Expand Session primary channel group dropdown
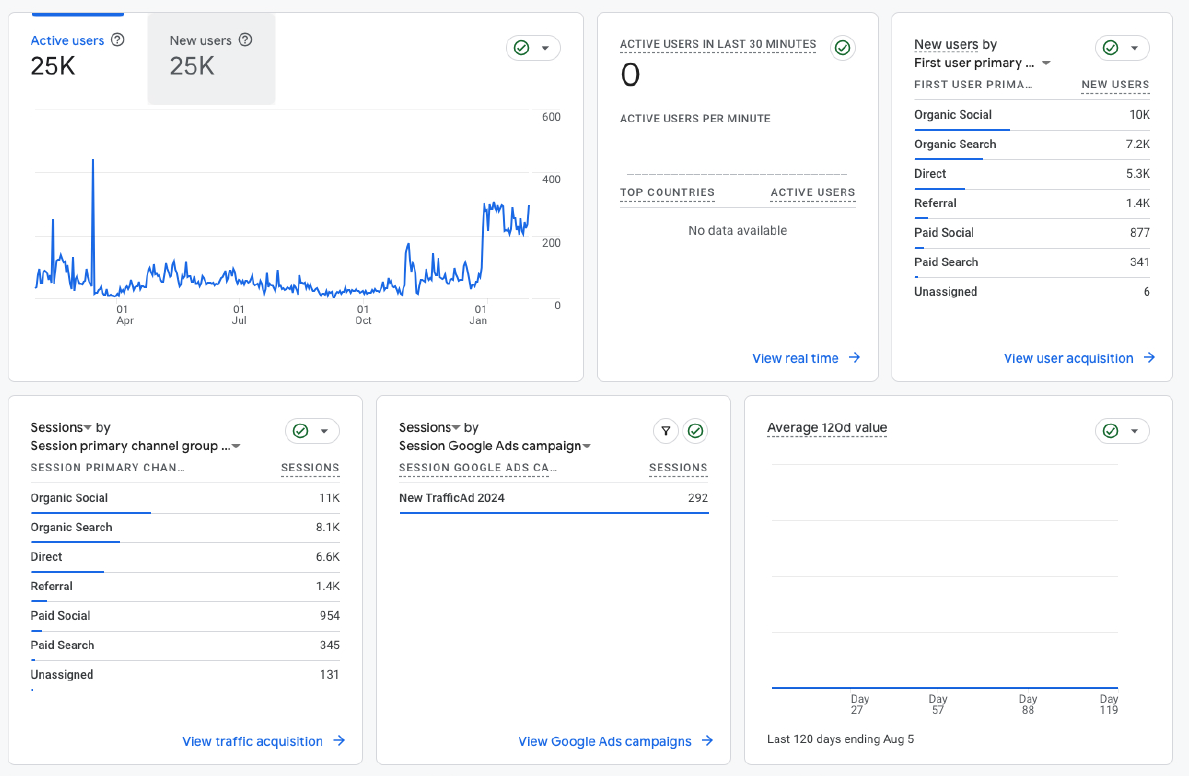 click(237, 446)
